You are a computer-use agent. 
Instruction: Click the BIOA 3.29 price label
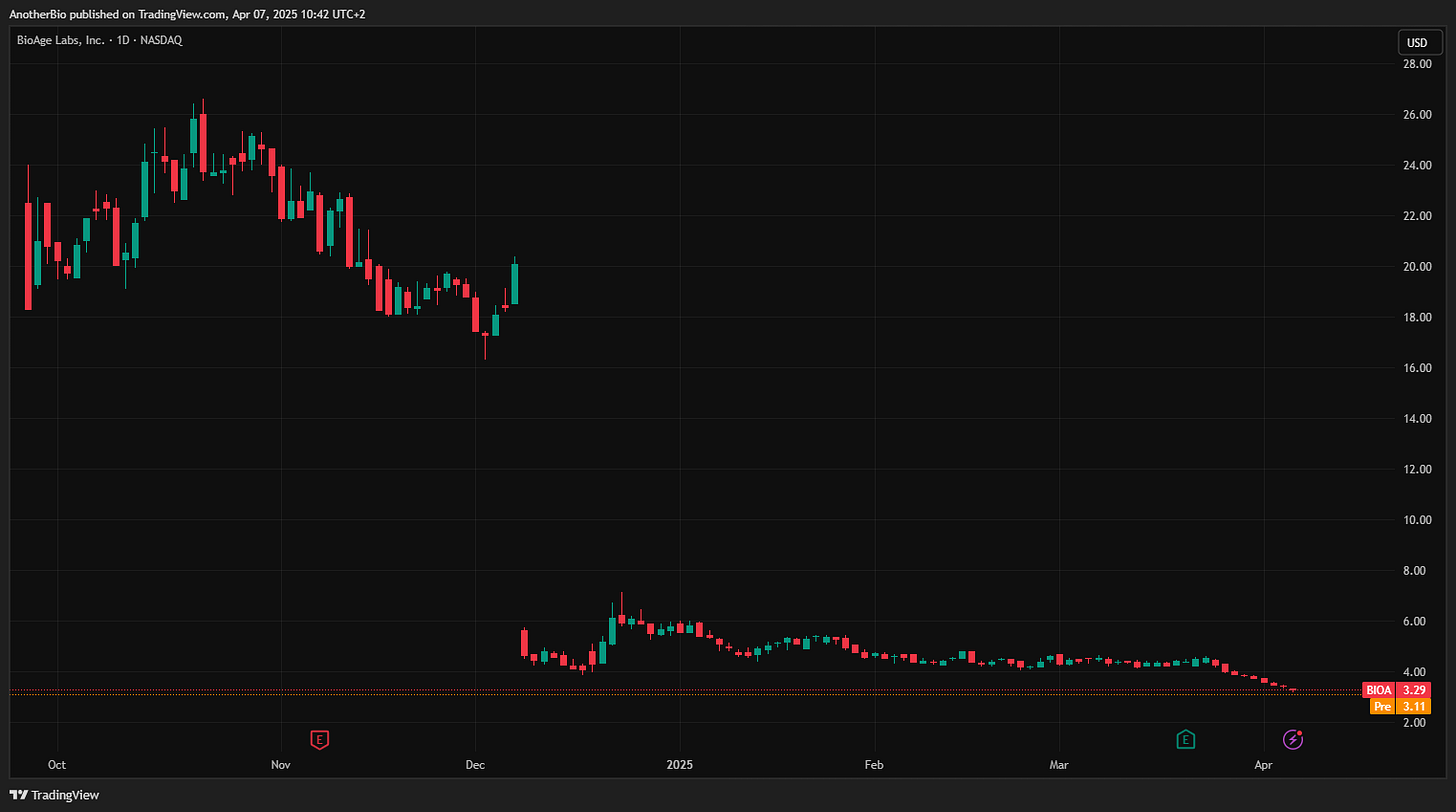[x=1397, y=690]
